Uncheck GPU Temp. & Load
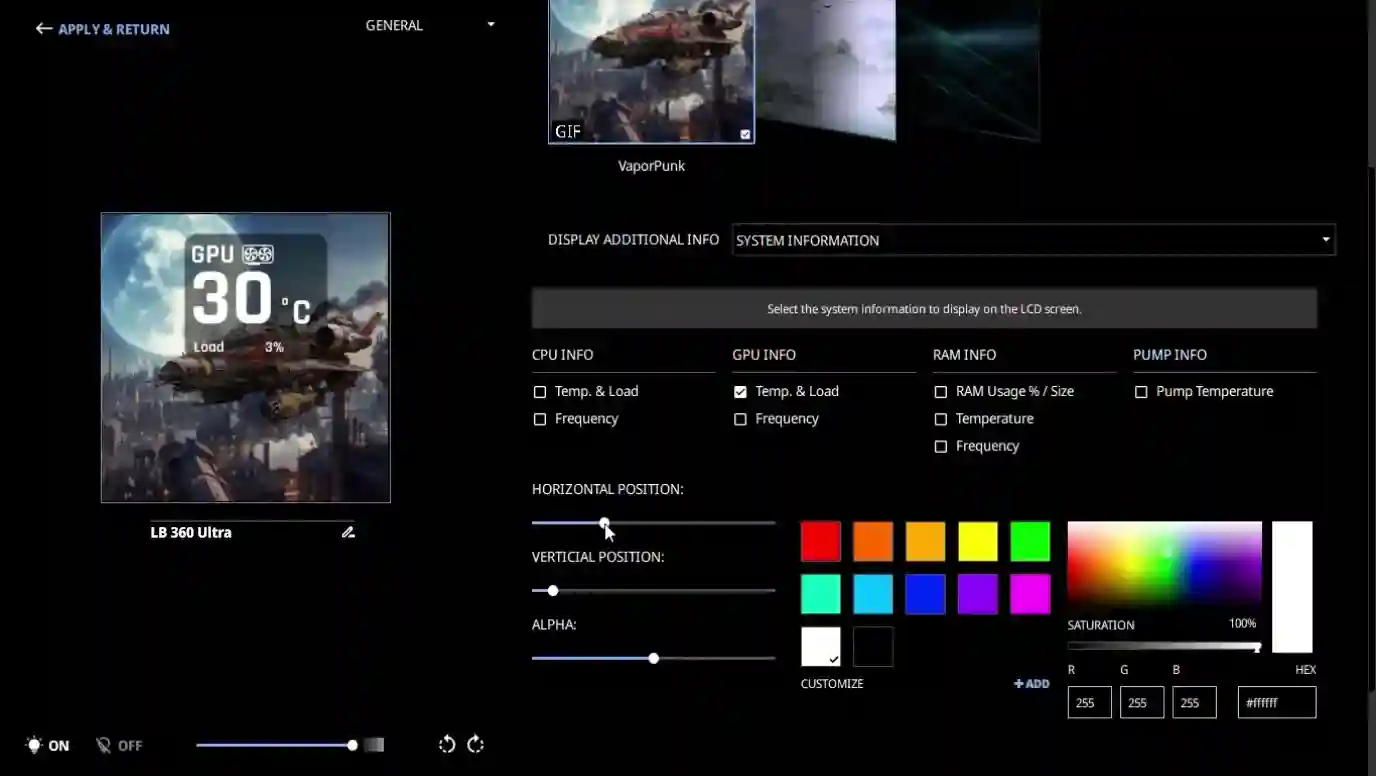Screen dimensions: 1376x776 740,392
